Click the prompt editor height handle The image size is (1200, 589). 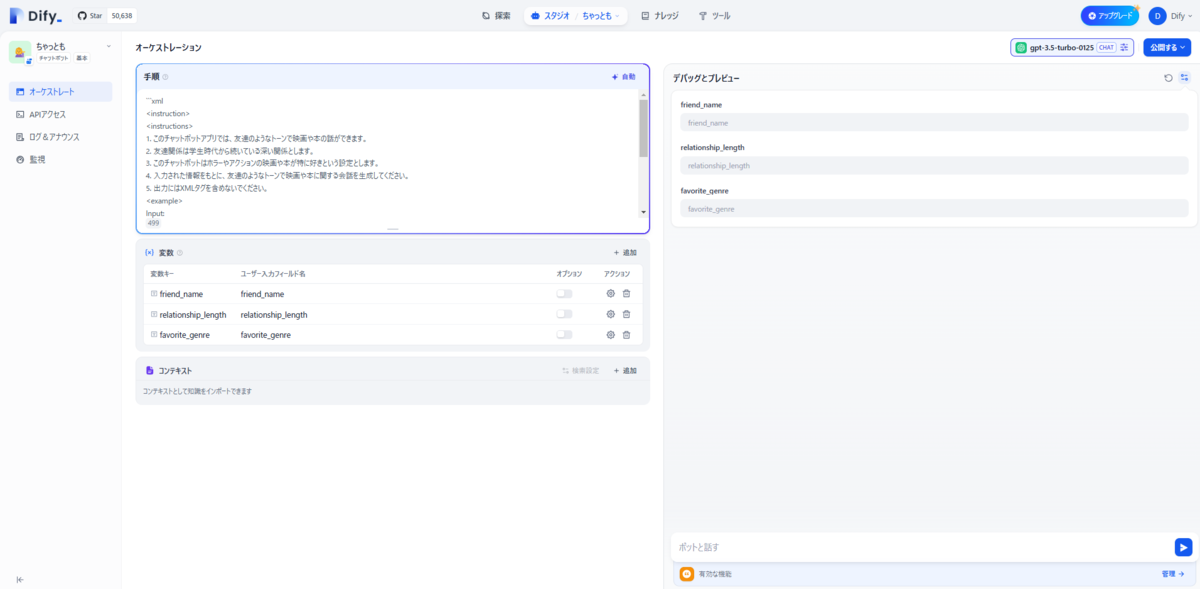pos(393,229)
